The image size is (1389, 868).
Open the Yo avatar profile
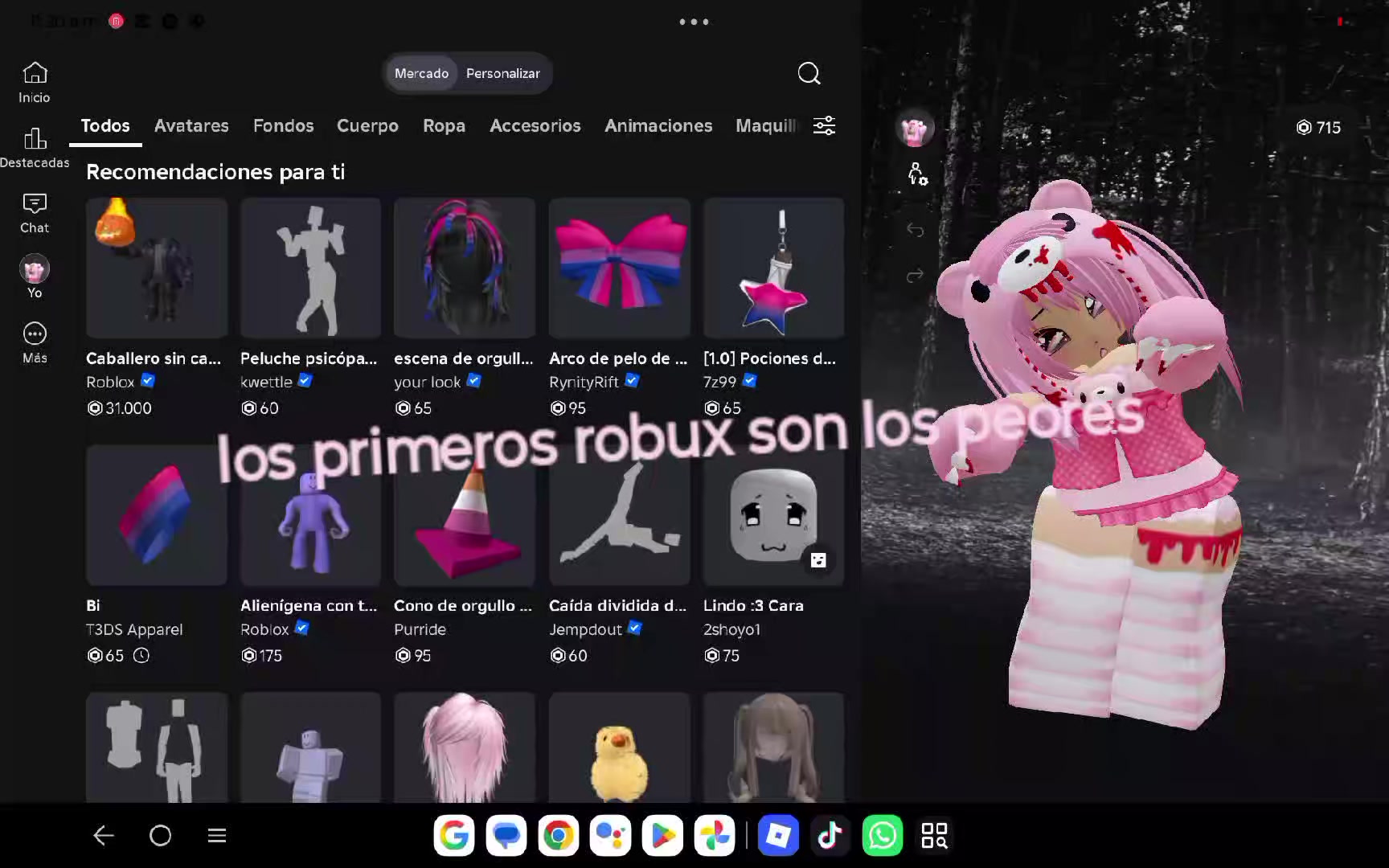35,276
